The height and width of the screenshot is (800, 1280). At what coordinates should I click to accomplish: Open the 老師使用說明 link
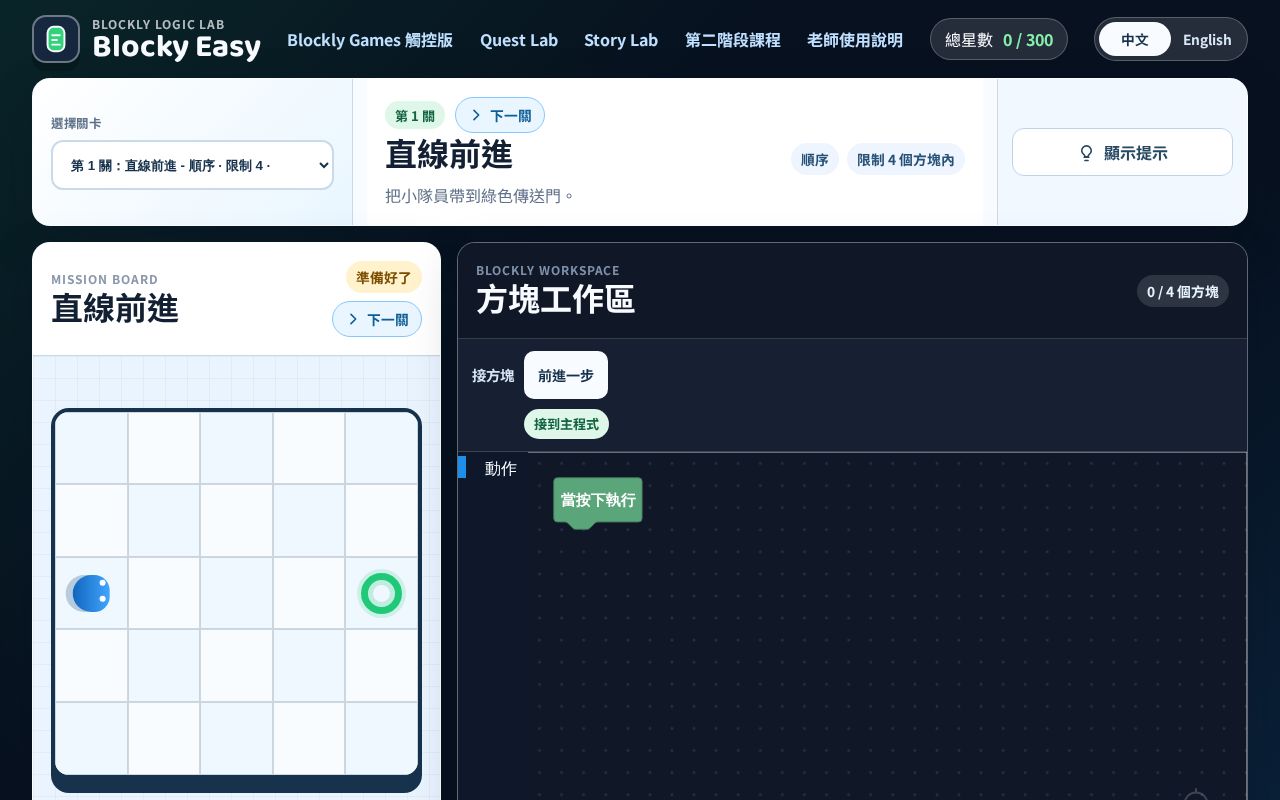(x=855, y=40)
